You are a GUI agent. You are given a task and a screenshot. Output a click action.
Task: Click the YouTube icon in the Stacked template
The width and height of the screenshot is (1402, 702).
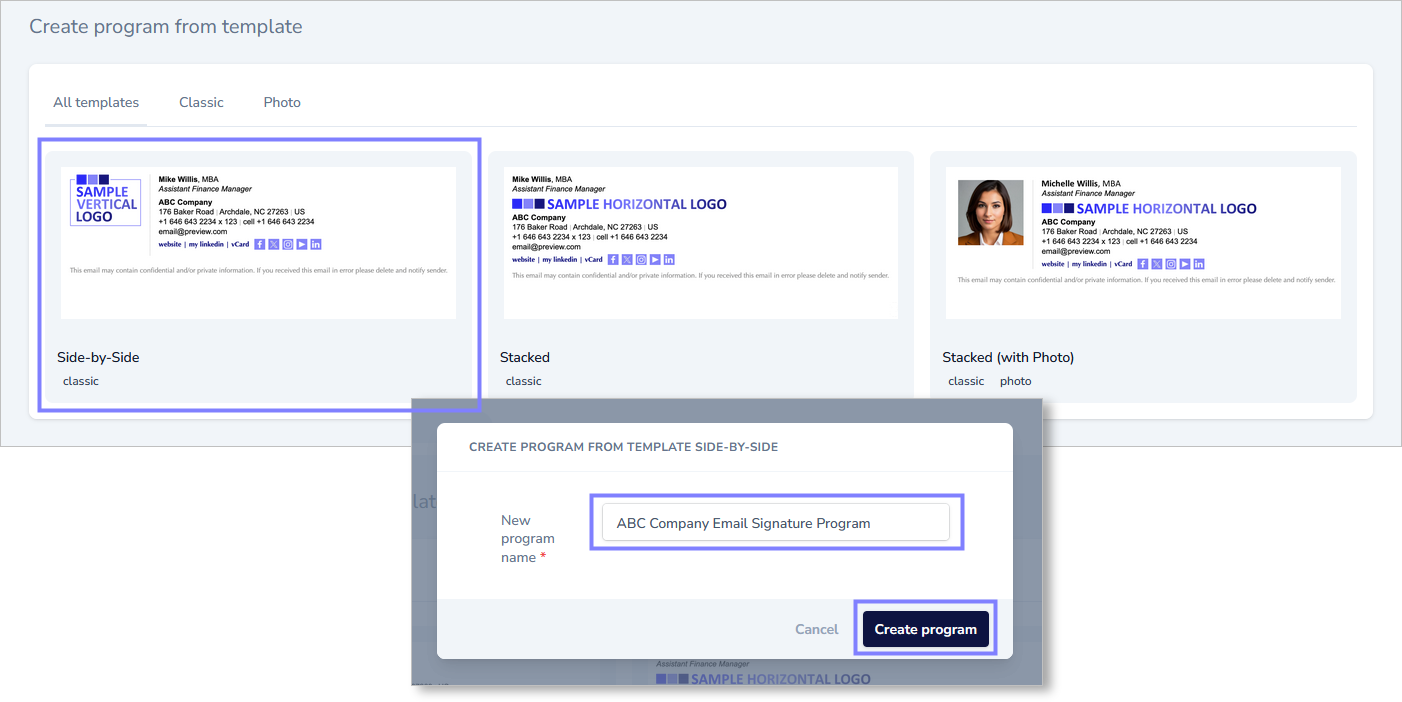pyautogui.click(x=655, y=259)
